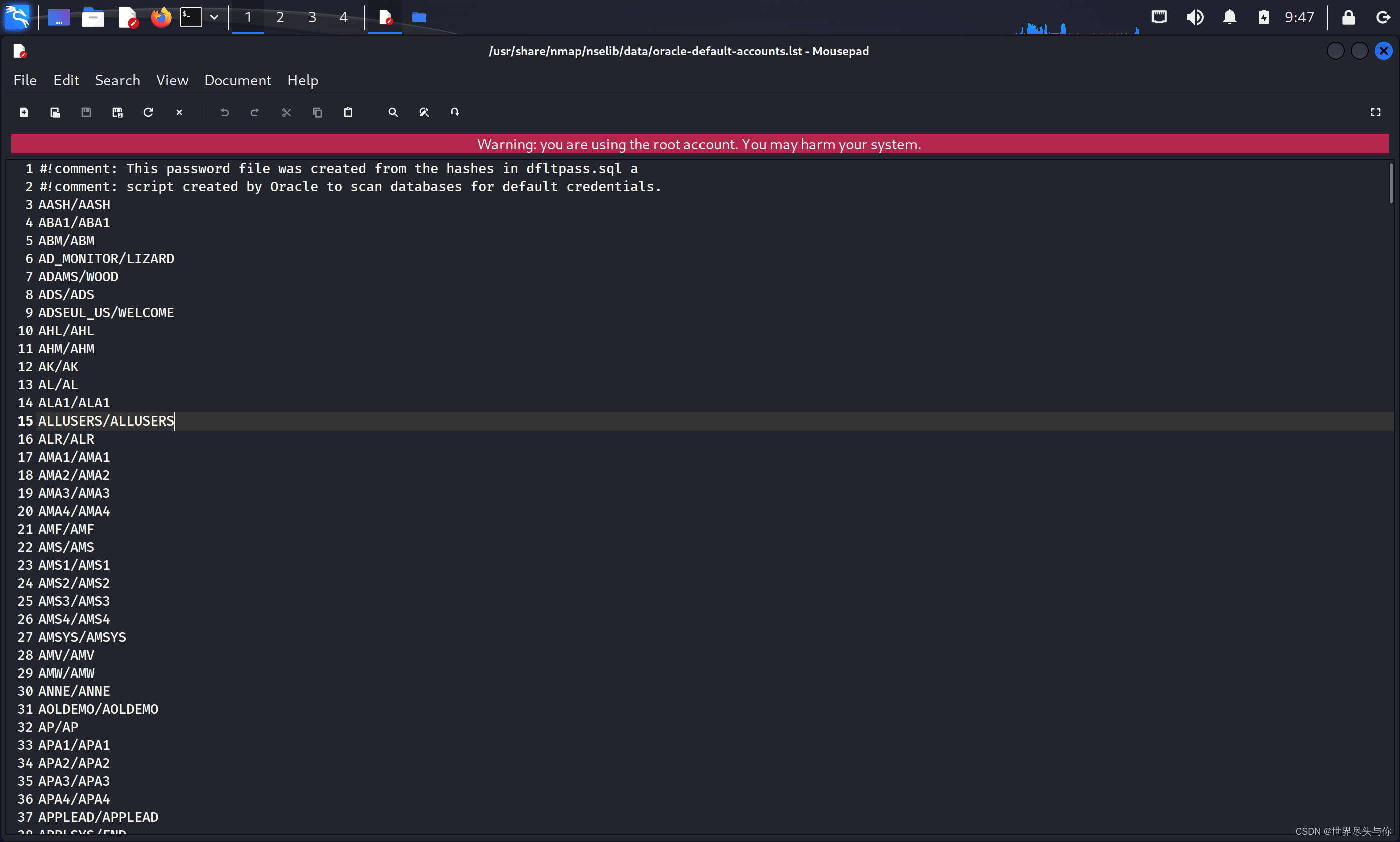This screenshot has width=1400, height=842.
Task: Open the log out panel icon
Action: (1383, 17)
